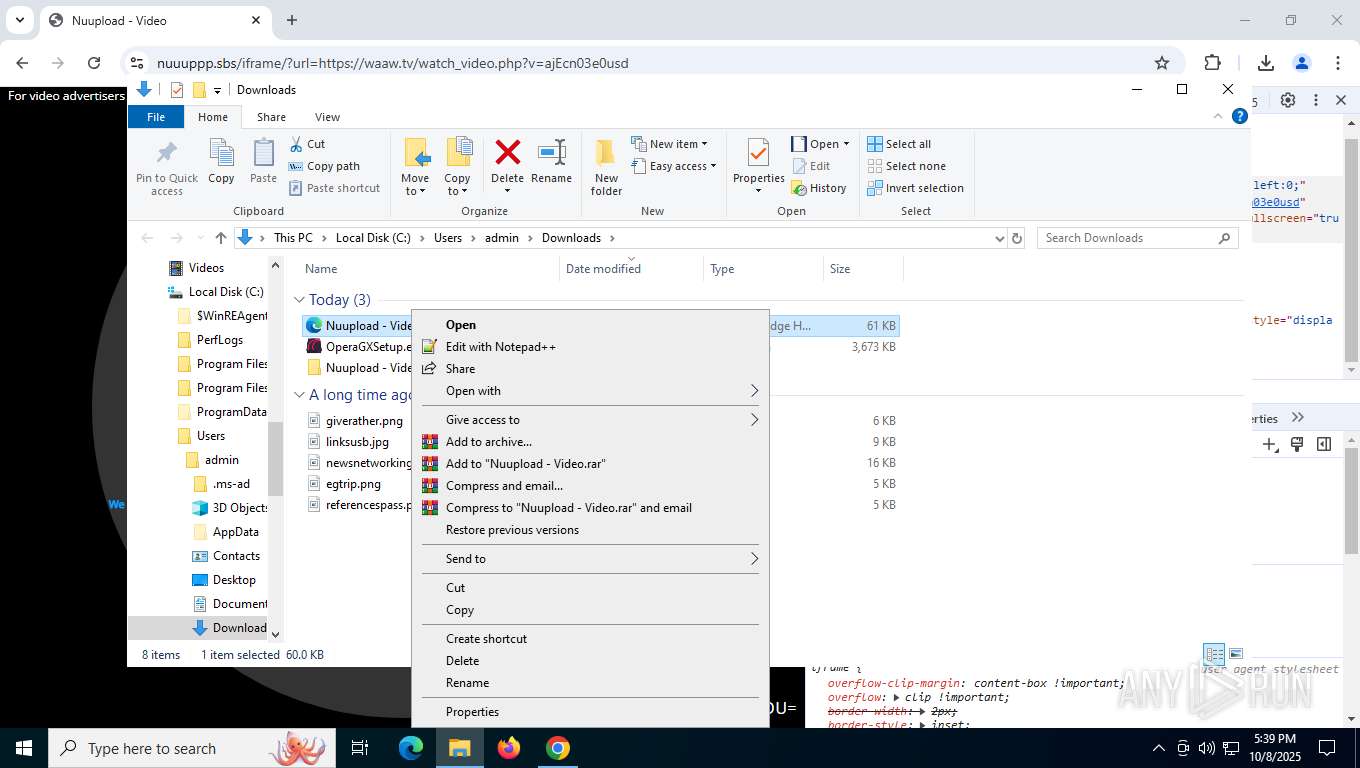Open Firefox from taskbar
The height and width of the screenshot is (768, 1360).
[x=509, y=748]
